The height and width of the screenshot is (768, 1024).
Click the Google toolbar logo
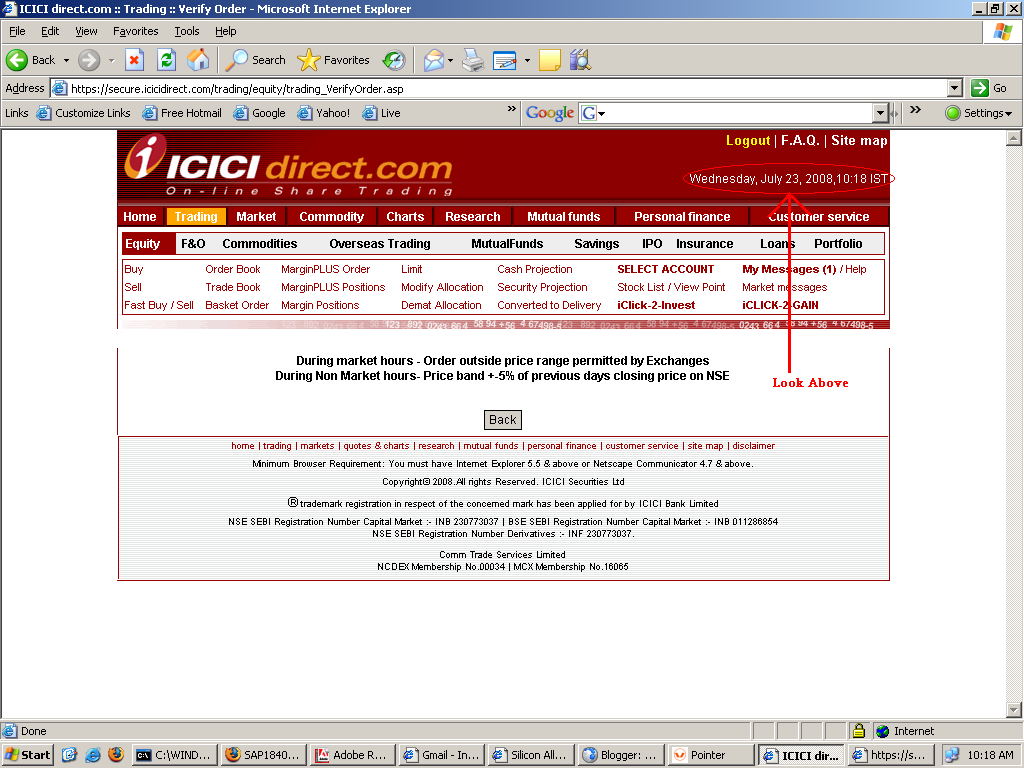coord(550,113)
